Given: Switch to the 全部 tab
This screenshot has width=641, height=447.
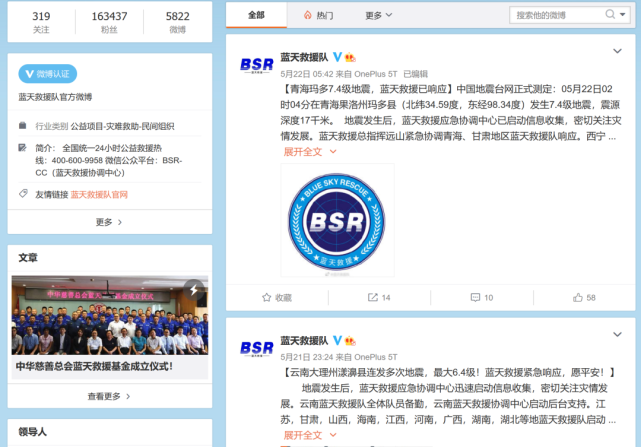Looking at the screenshot, I should [x=256, y=15].
